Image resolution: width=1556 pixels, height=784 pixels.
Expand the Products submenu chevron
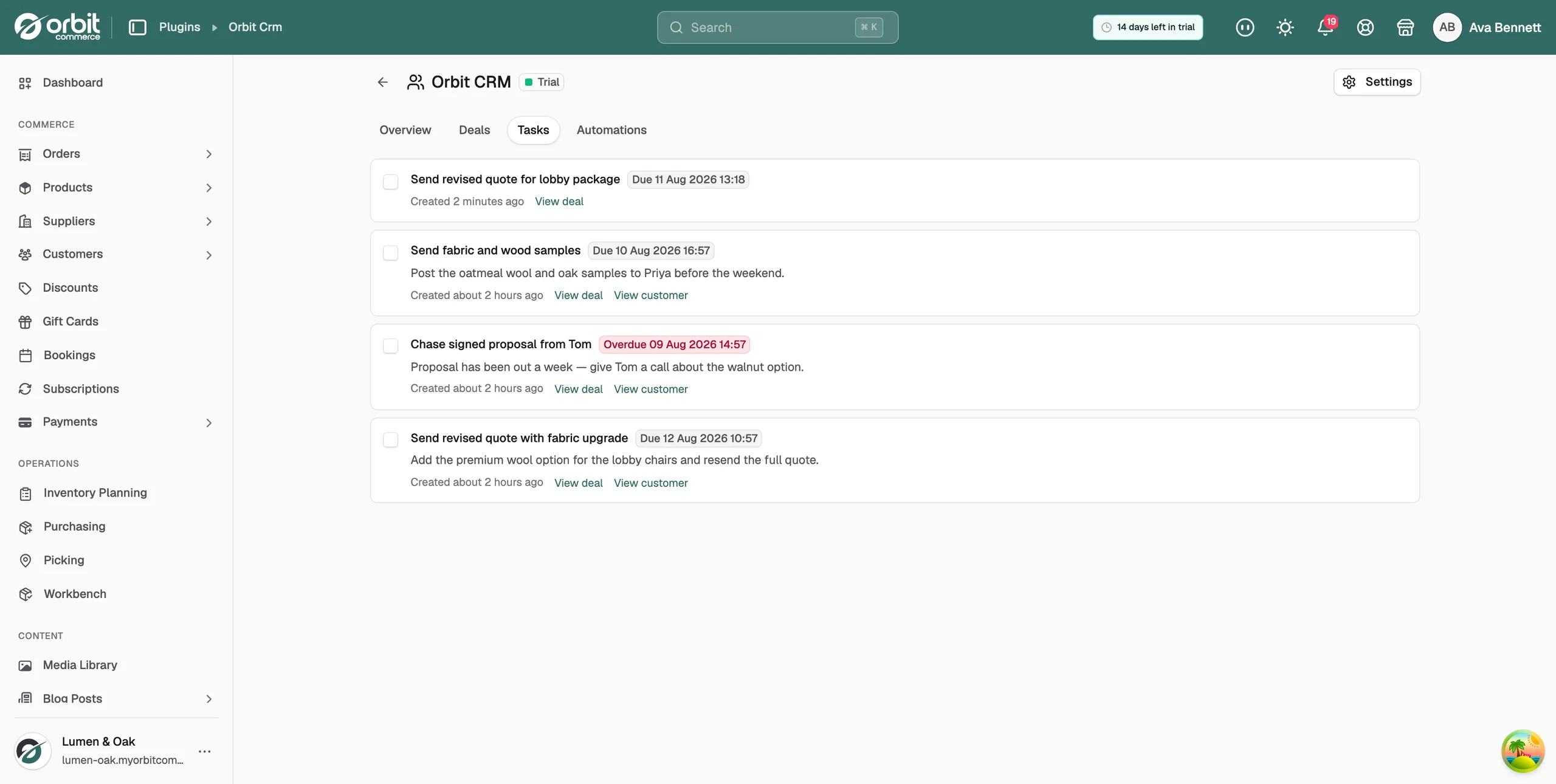pyautogui.click(x=208, y=188)
